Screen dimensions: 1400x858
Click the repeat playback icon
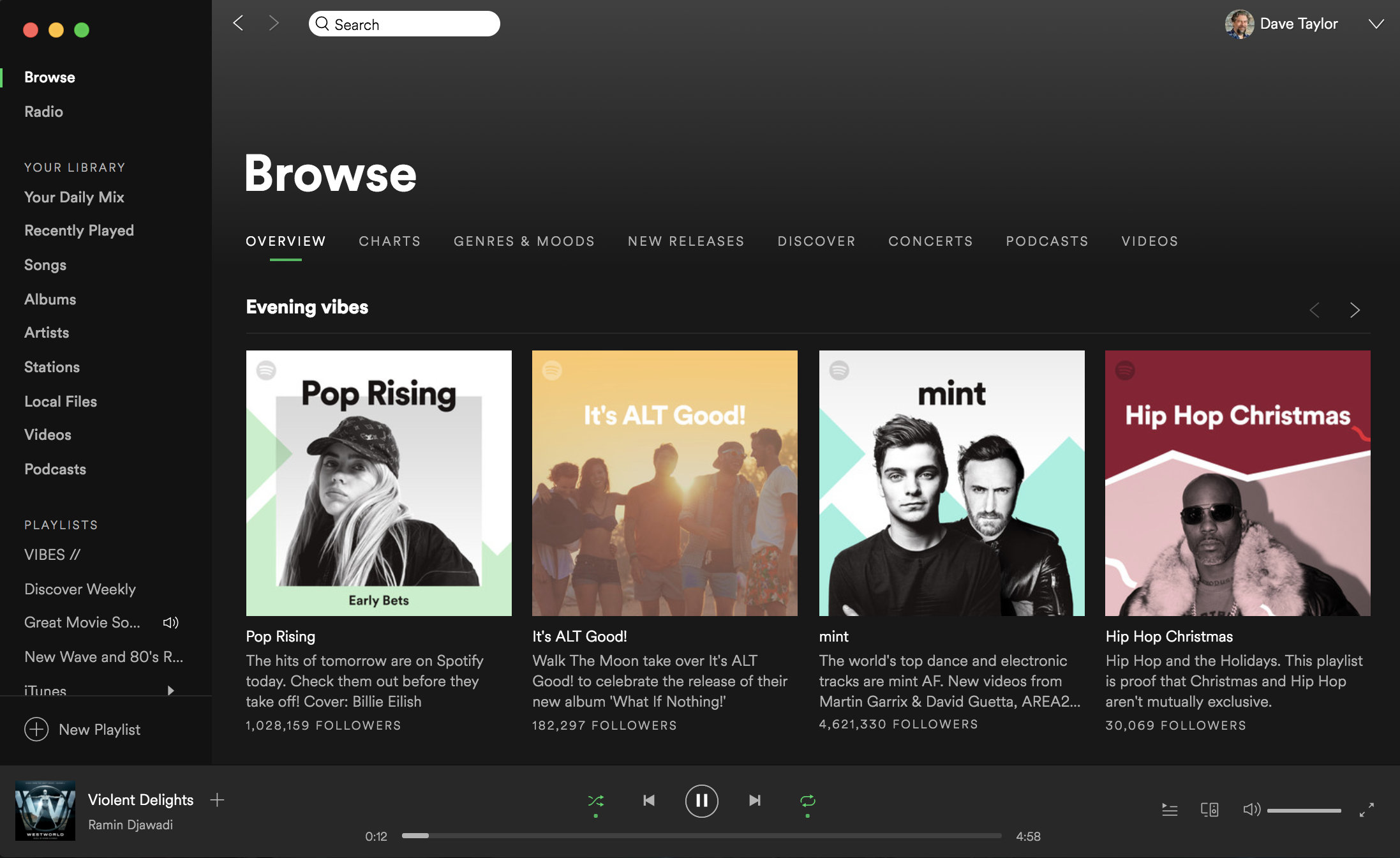pos(808,800)
